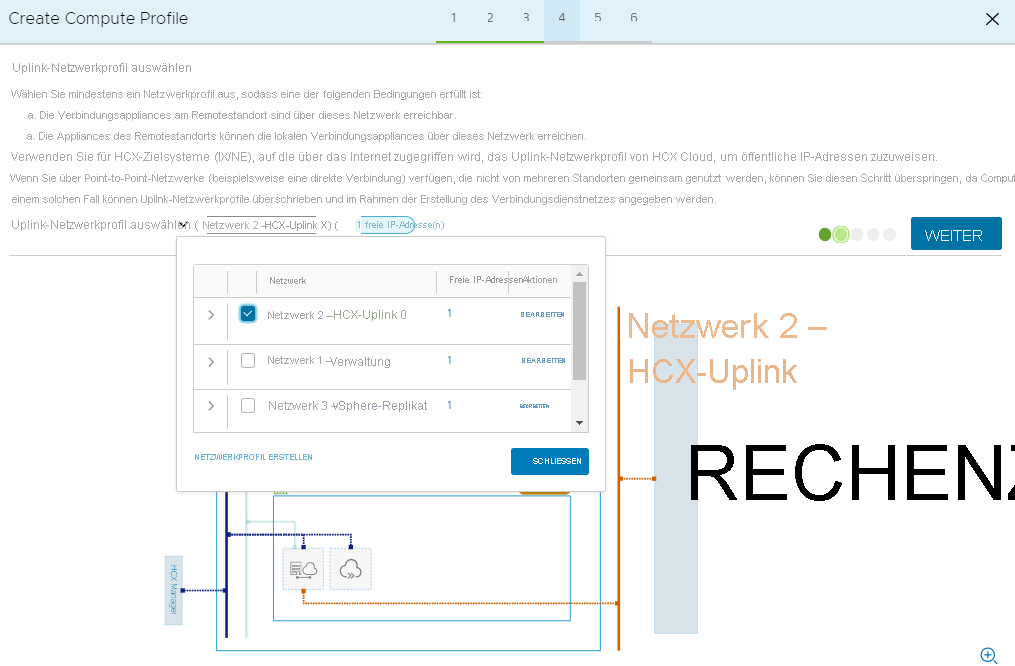Click Netzwerk 3 vSphere-Replikat network name
The width and height of the screenshot is (1015, 666).
tap(348, 406)
